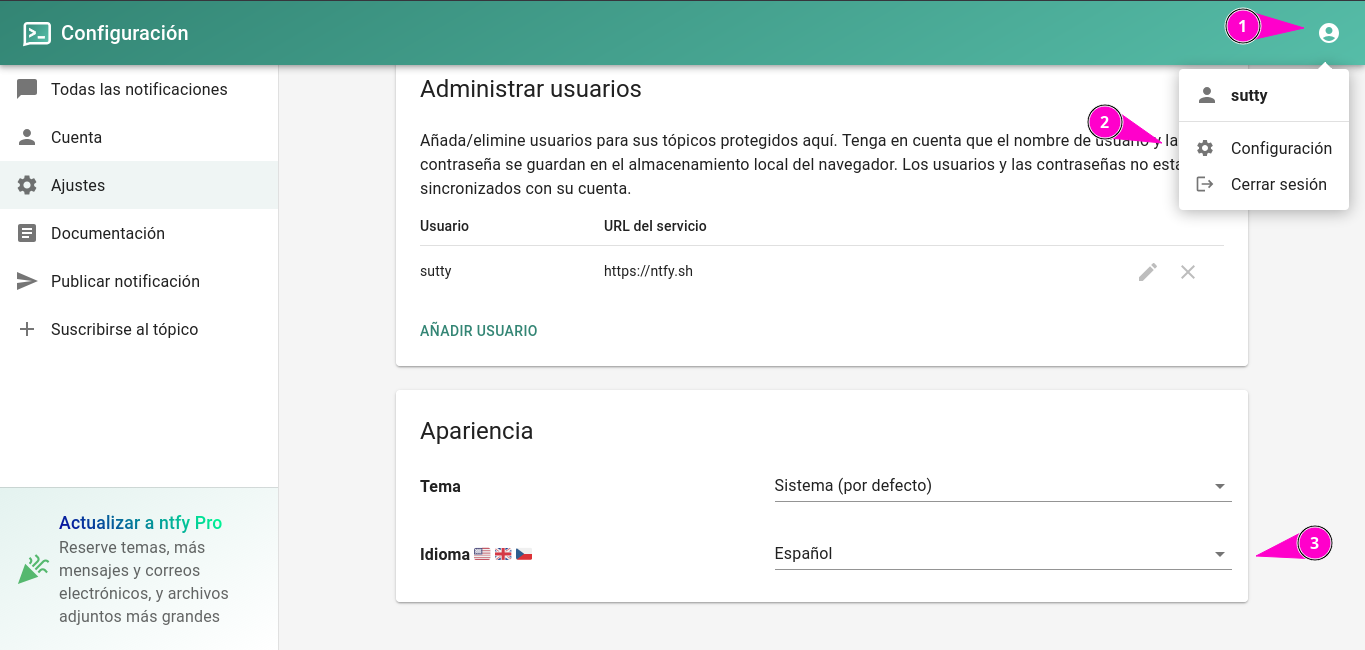Click the document icon beside Documentación
The width and height of the screenshot is (1365, 650).
tap(27, 233)
